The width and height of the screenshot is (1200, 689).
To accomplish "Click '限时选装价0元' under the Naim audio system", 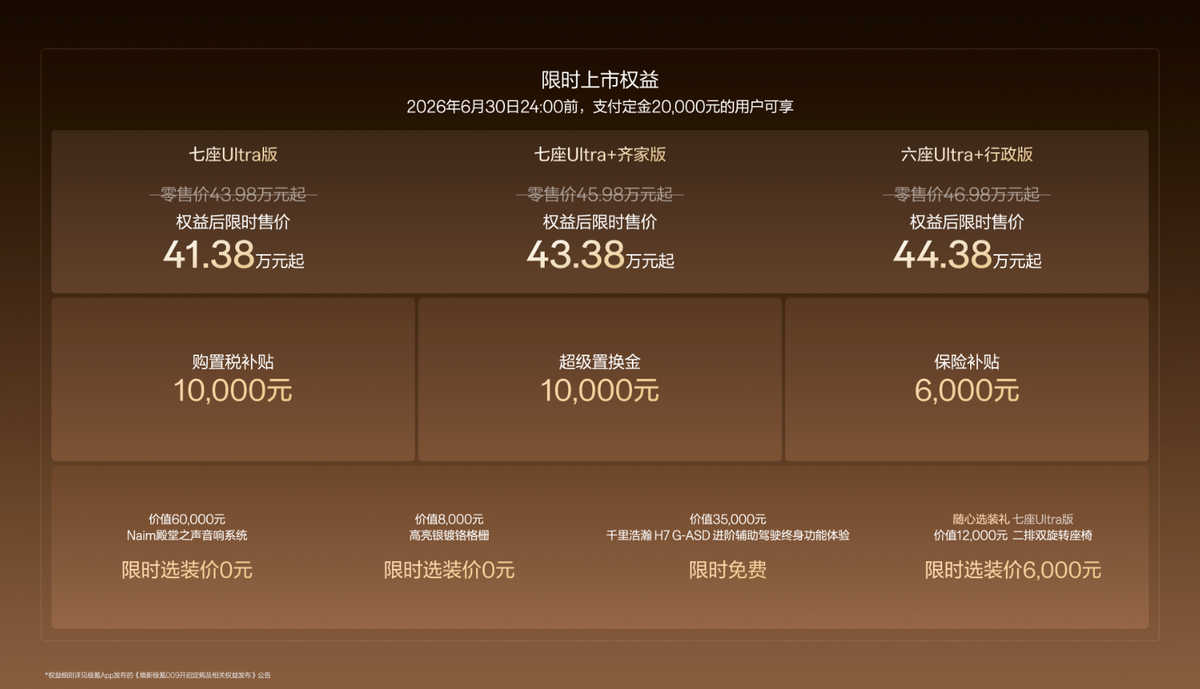I will coord(187,570).
